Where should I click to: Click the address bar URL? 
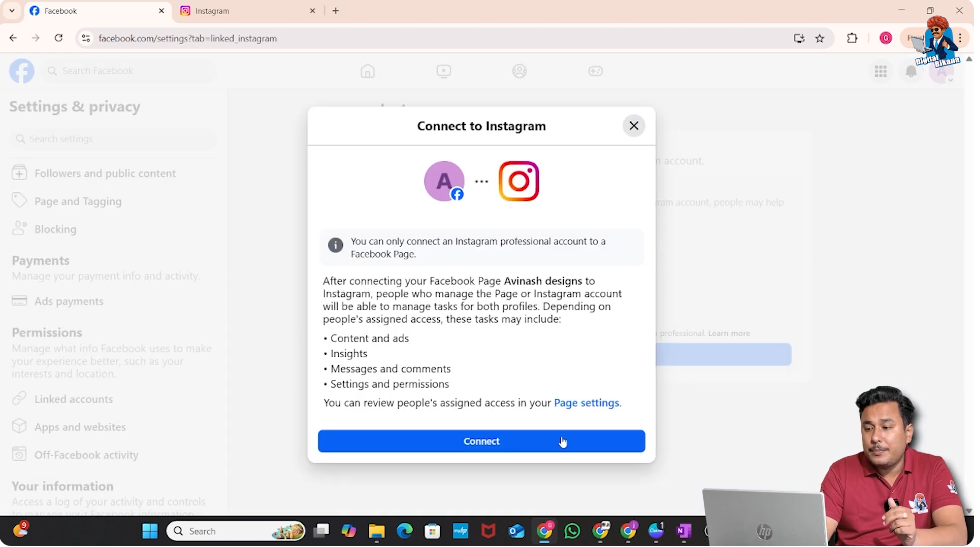188,38
